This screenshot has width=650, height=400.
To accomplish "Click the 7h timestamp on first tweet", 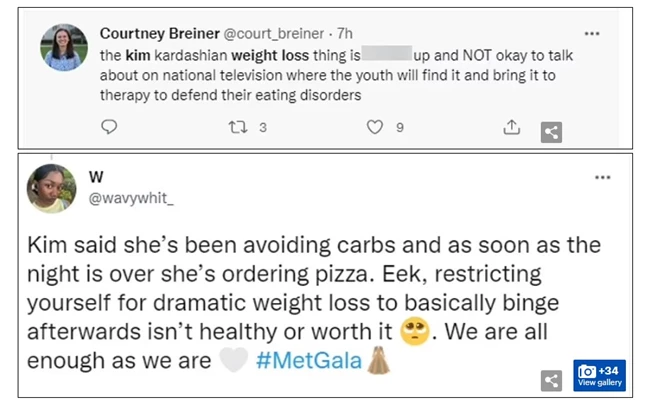I will pos(347,33).
